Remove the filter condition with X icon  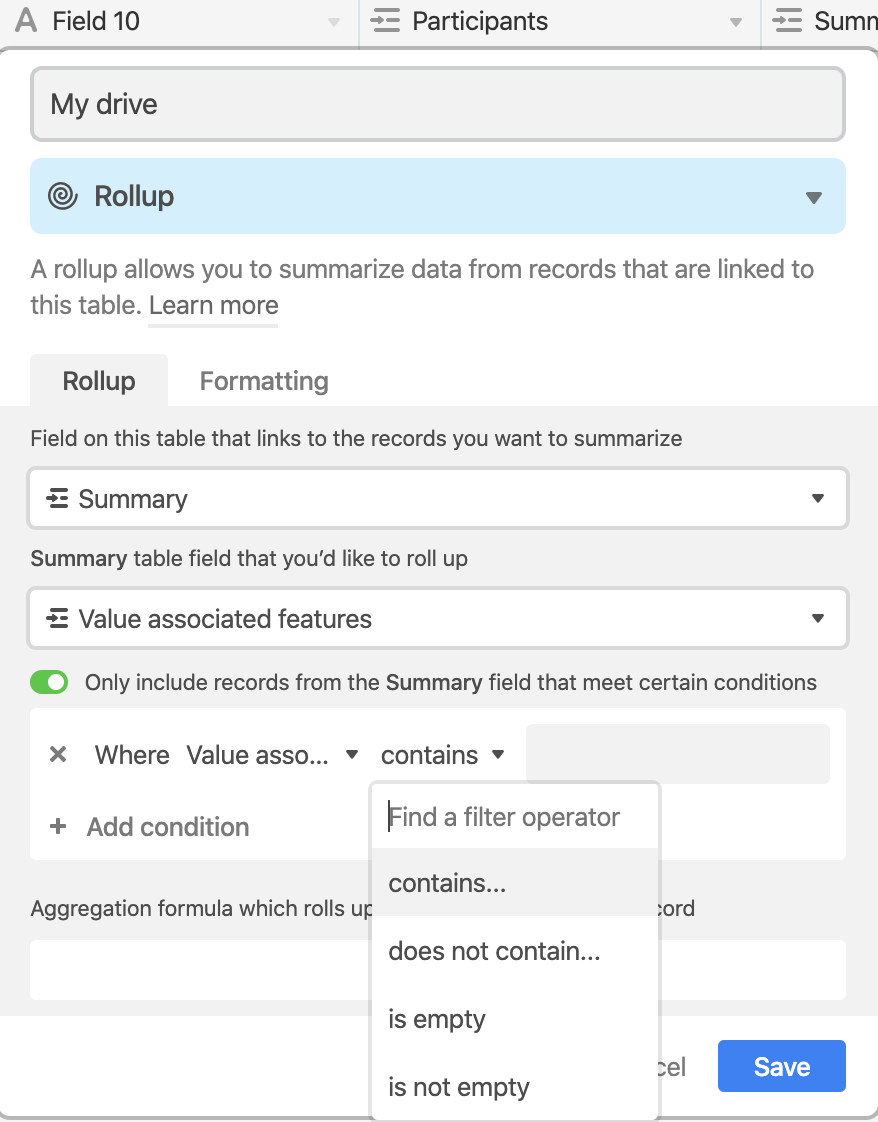[x=58, y=754]
